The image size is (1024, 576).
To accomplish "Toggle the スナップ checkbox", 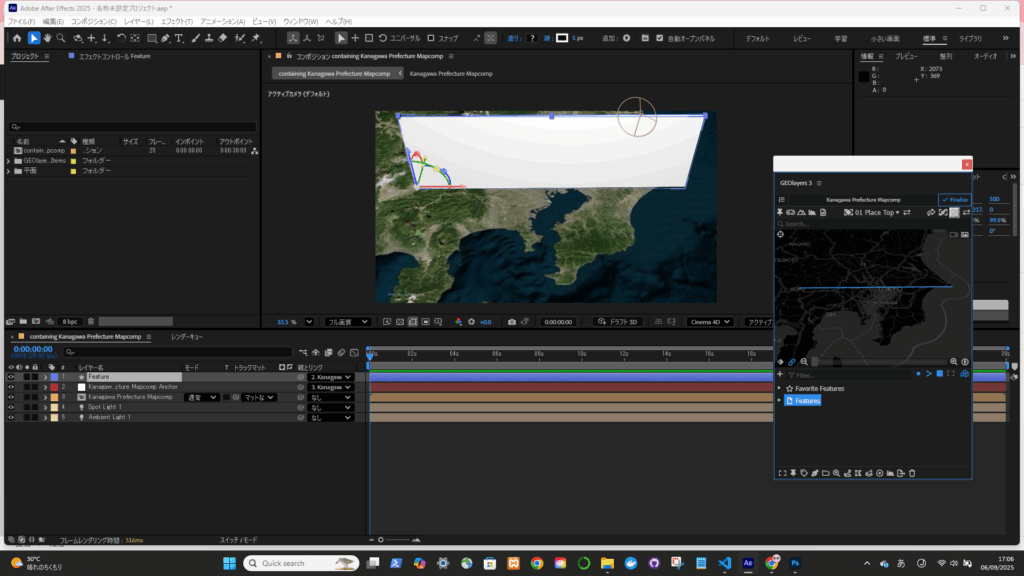I will (431, 38).
